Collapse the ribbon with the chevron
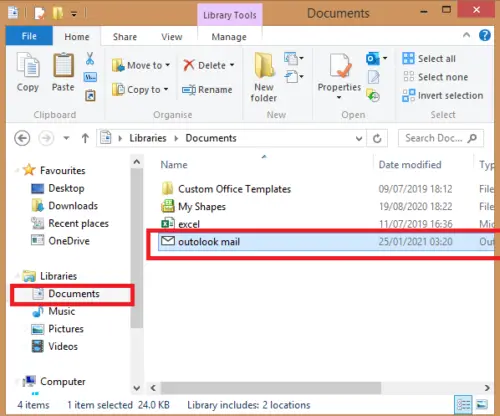Image resolution: width=500 pixels, height=416 pixels. (467, 35)
